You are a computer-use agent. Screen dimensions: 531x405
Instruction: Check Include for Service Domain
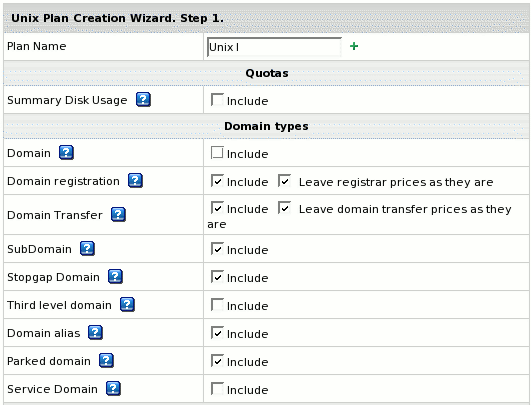217,388
